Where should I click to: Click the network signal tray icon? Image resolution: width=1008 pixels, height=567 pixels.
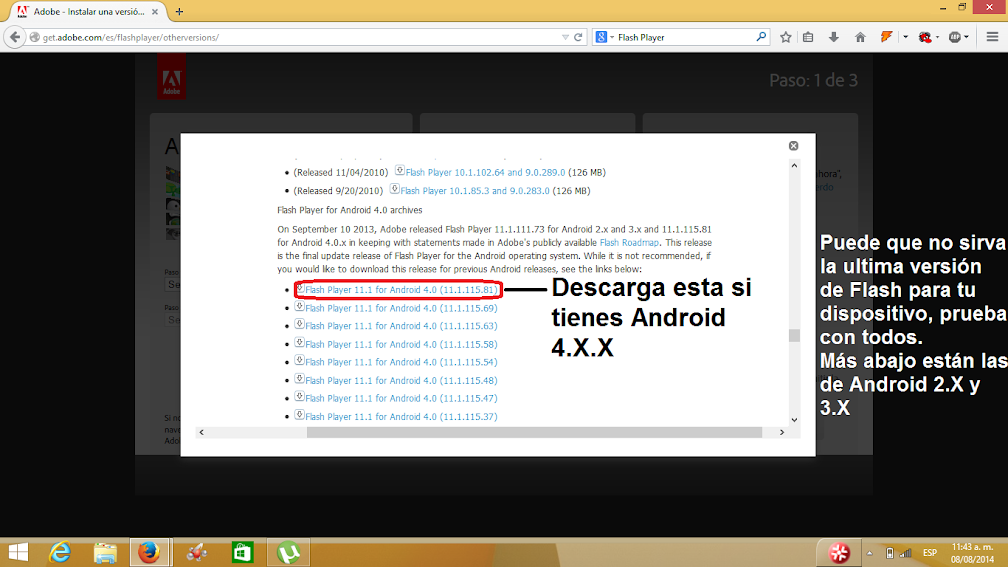pos(905,553)
